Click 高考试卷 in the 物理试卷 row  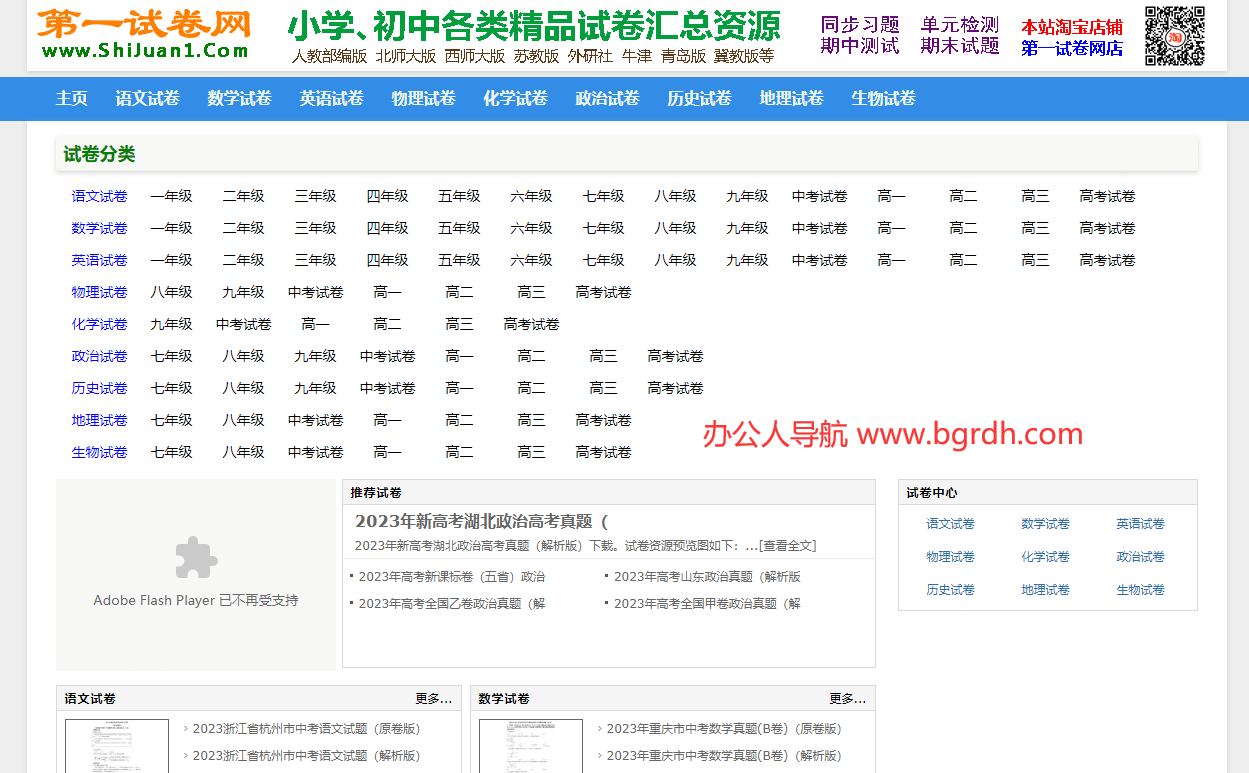tap(603, 292)
